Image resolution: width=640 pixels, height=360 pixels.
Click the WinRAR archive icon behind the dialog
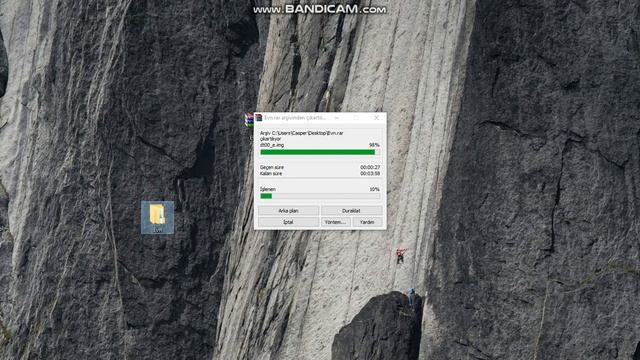pos(249,120)
